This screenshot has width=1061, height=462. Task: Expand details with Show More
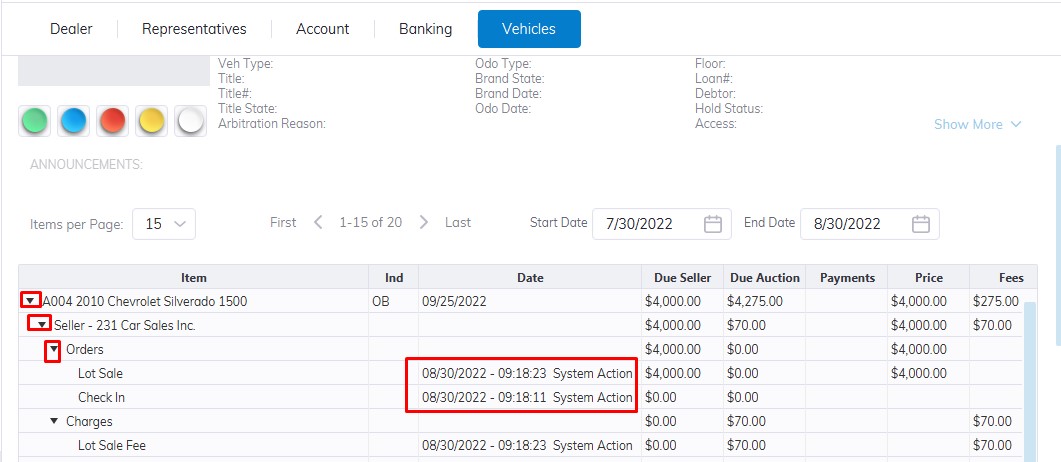coord(977,124)
